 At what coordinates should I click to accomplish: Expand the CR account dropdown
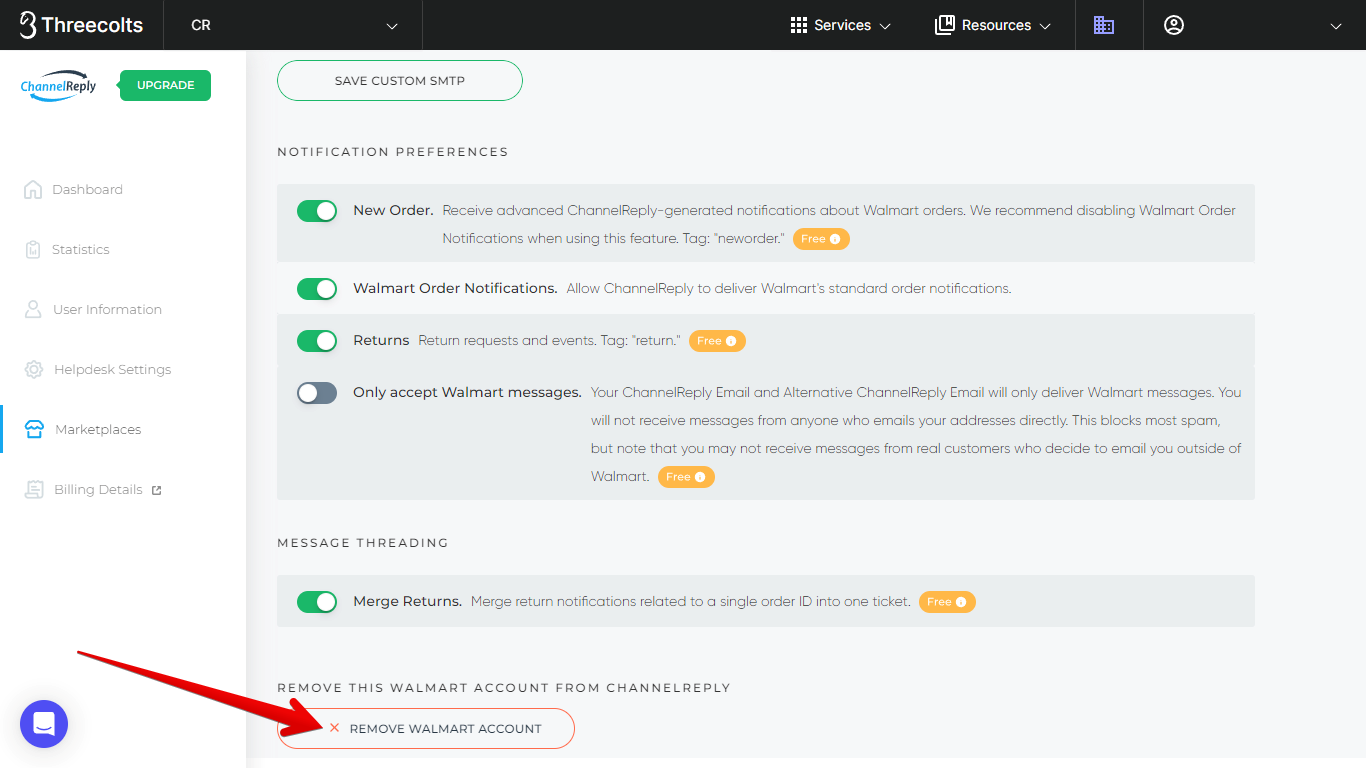click(x=293, y=25)
